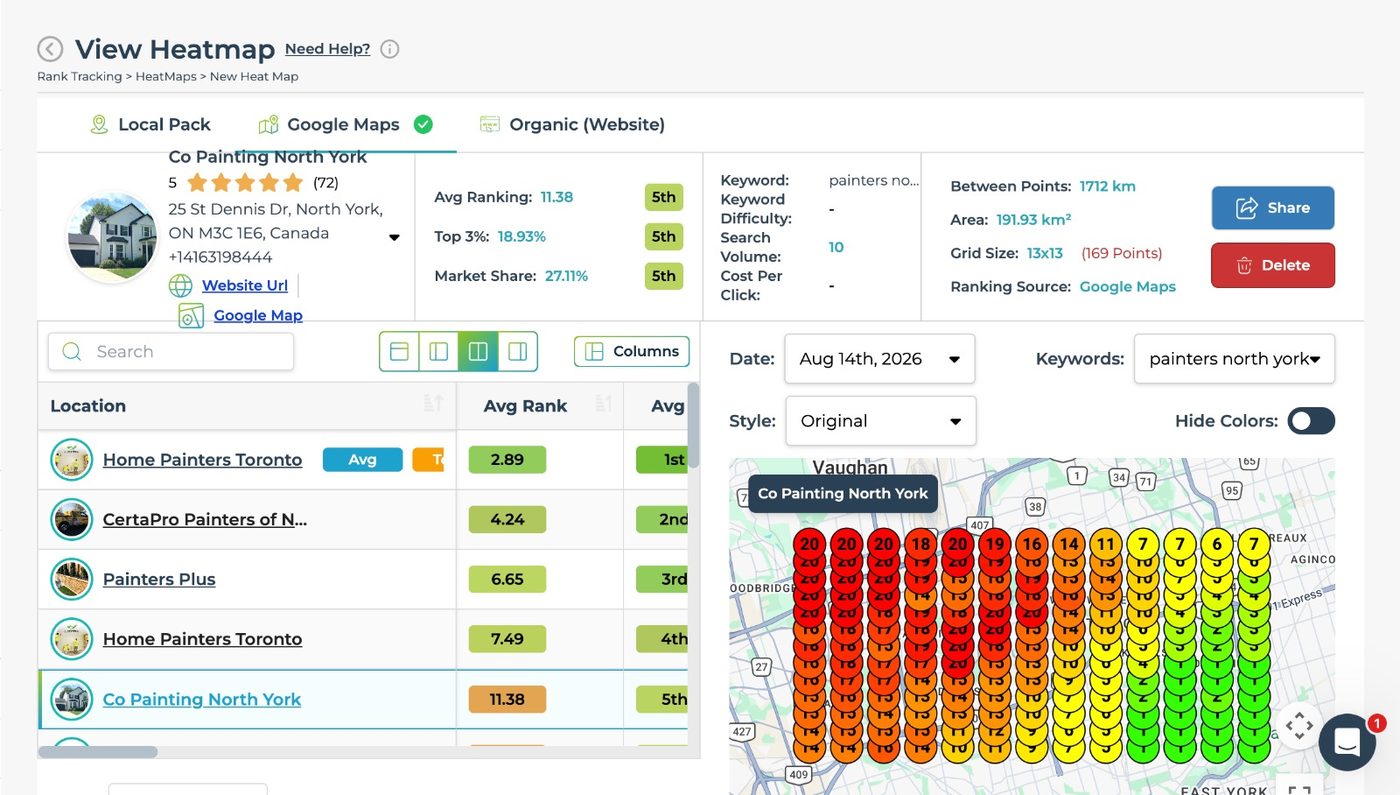Open the Keywords dropdown showing painters north york

(x=1234, y=359)
